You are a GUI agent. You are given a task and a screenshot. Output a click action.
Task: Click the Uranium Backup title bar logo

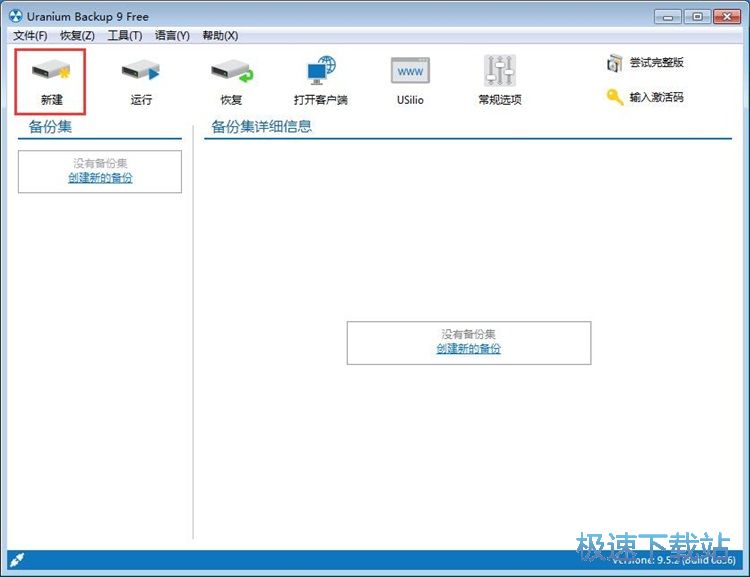(x=15, y=16)
